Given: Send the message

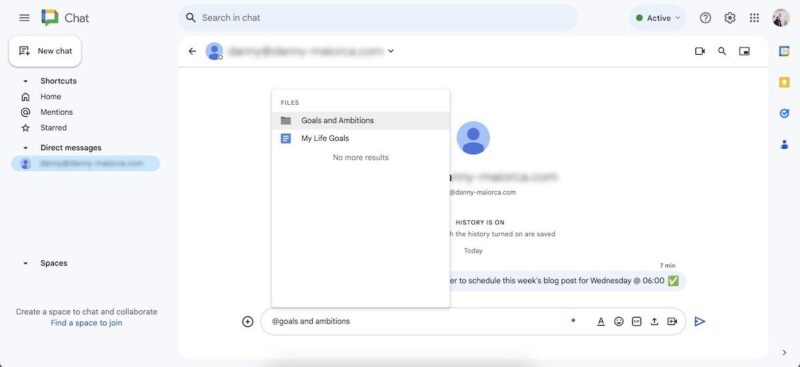Looking at the screenshot, I should [700, 322].
